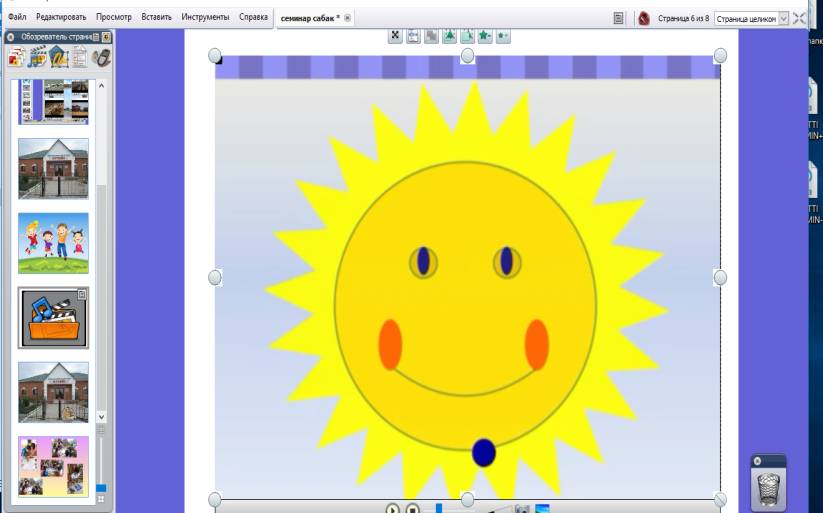This screenshot has height=513, width=823.
Task: Open the Файл menu
Action: (17, 17)
